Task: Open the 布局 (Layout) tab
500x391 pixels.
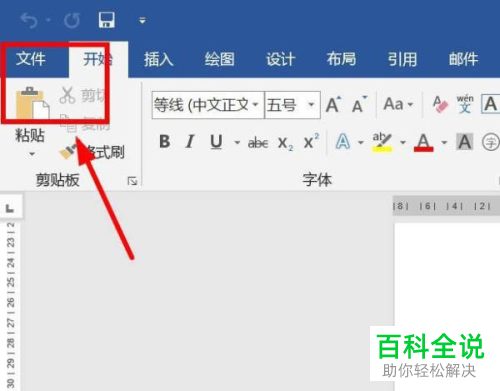Action: [341, 59]
